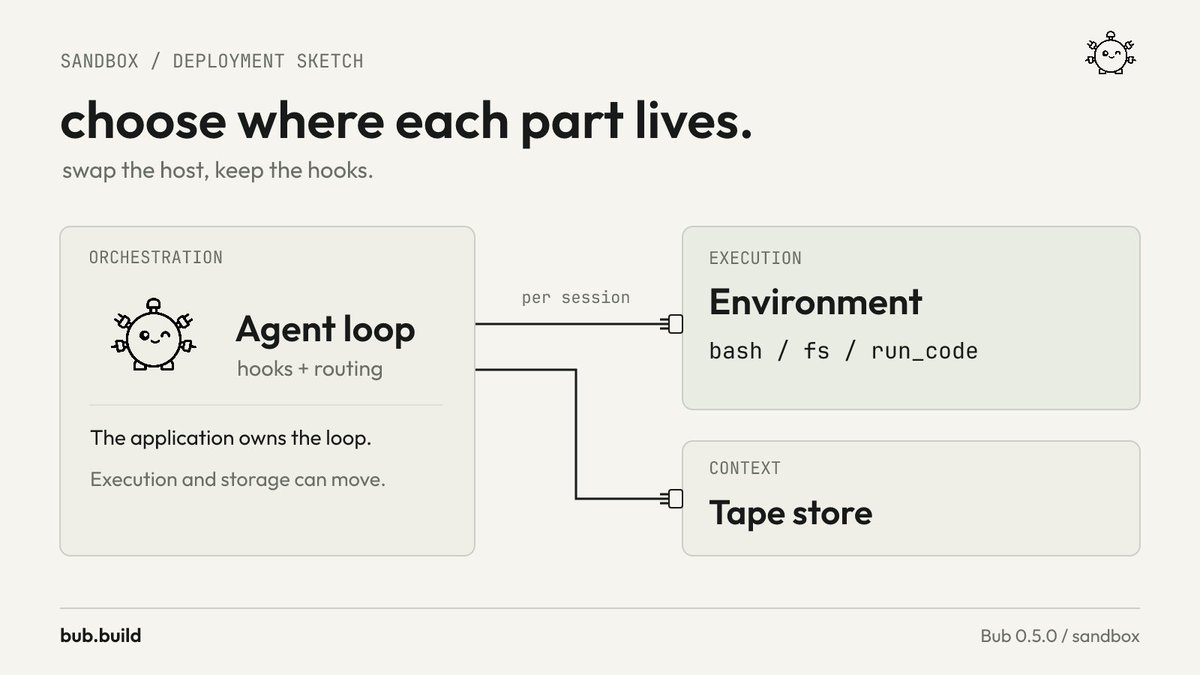Open the bub.build link in the footer
Image resolution: width=1200 pixels, height=675 pixels.
click(x=100, y=635)
